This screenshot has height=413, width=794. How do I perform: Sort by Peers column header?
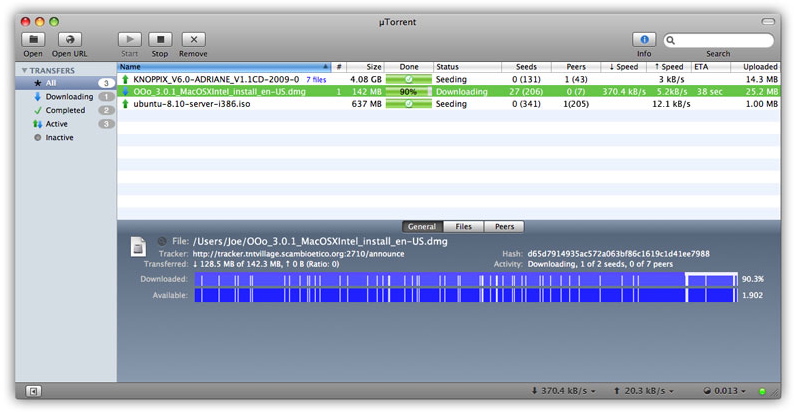tap(576, 67)
